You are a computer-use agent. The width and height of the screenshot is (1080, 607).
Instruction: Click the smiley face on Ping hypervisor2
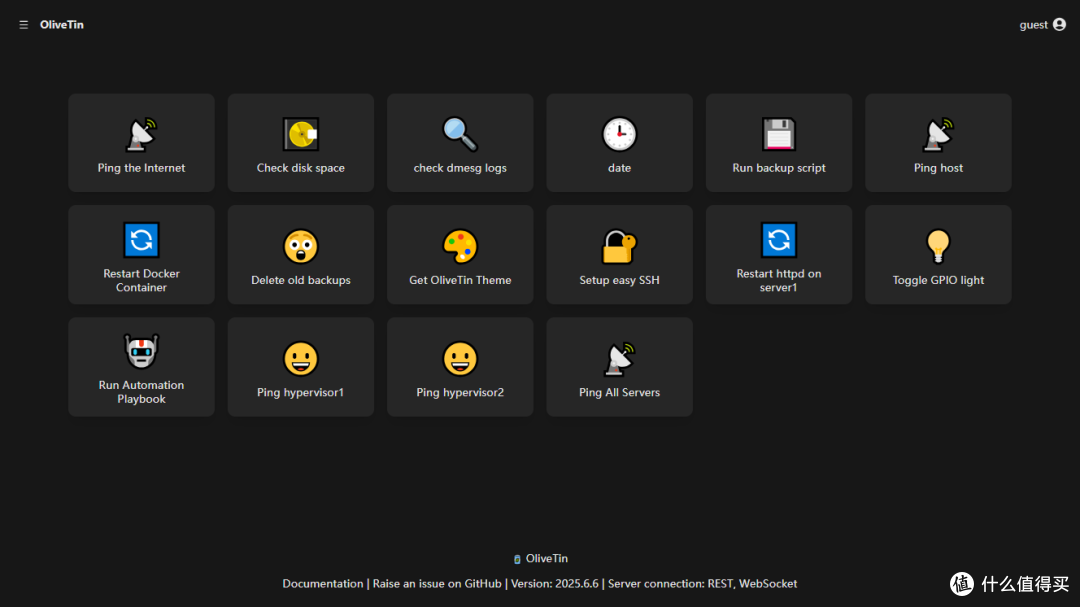[460, 358]
